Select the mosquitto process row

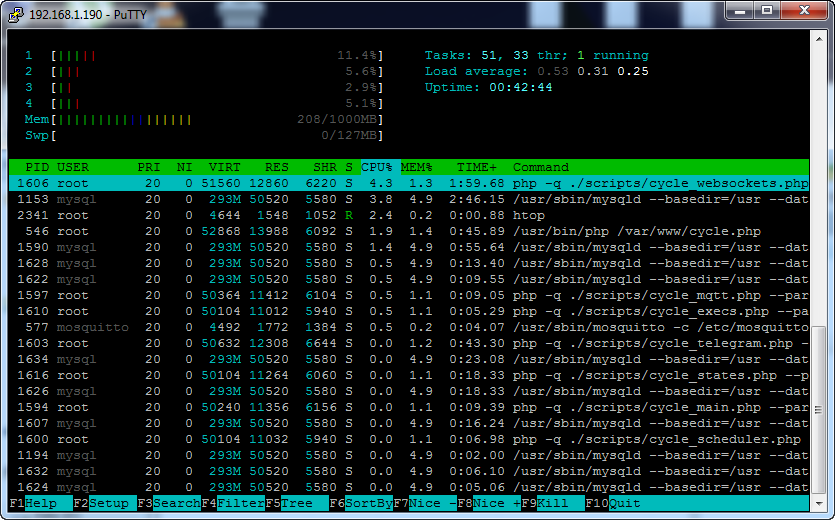point(400,327)
